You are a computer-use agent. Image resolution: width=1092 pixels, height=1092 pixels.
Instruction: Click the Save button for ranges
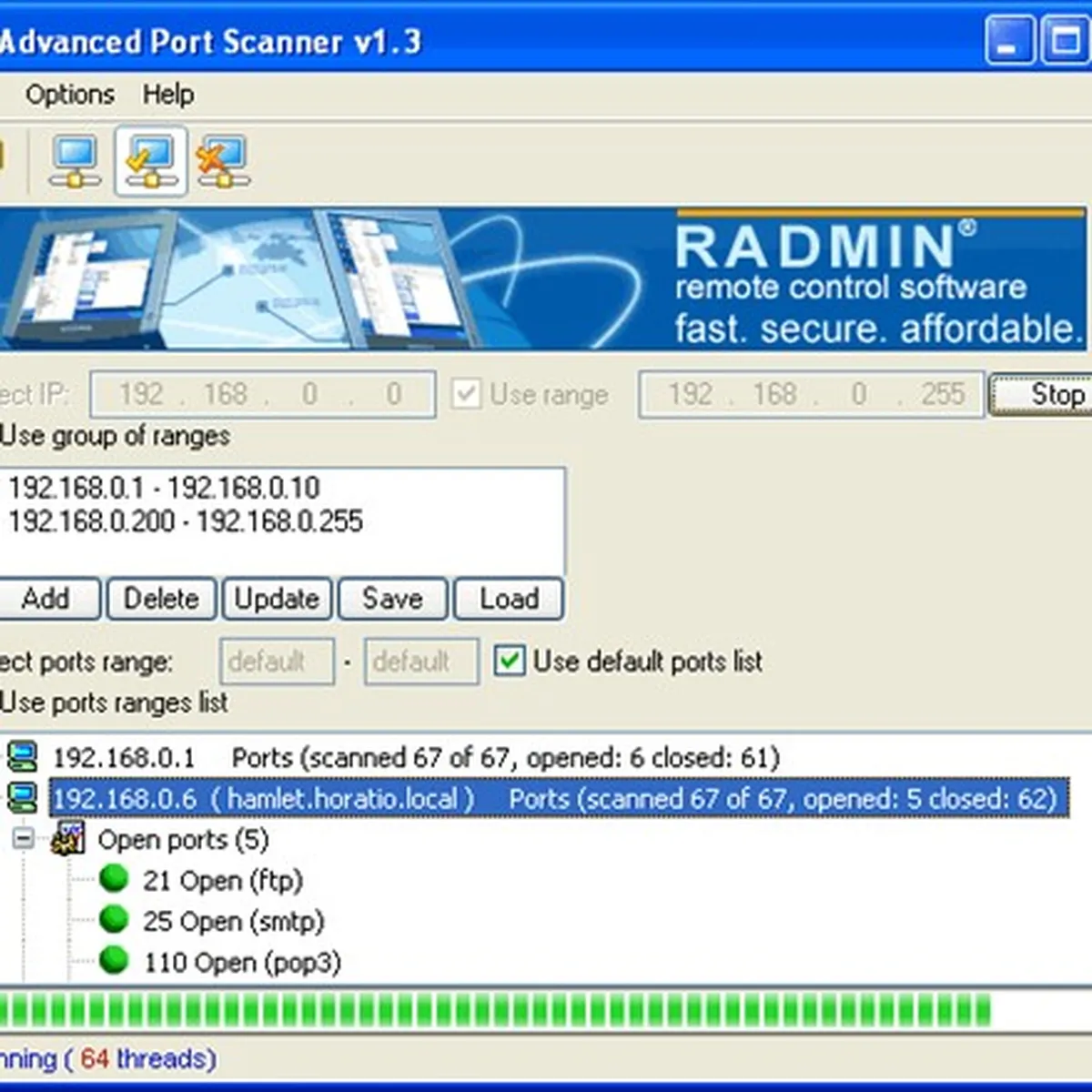[x=391, y=599]
